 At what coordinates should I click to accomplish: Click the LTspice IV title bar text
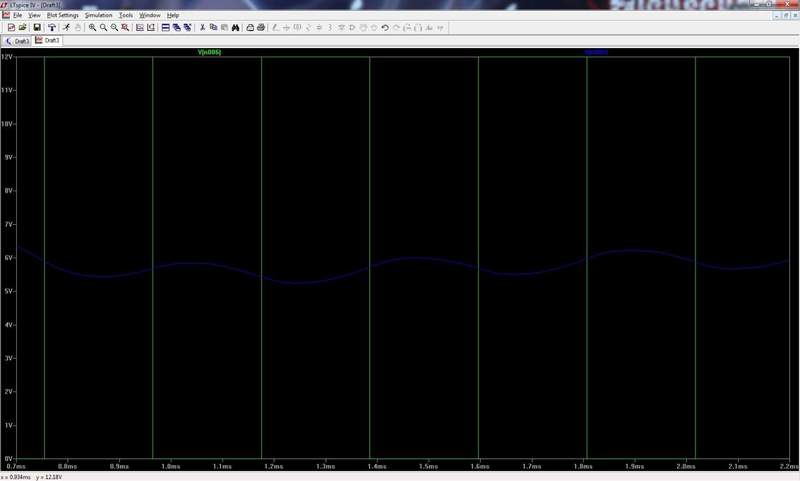pos(35,5)
